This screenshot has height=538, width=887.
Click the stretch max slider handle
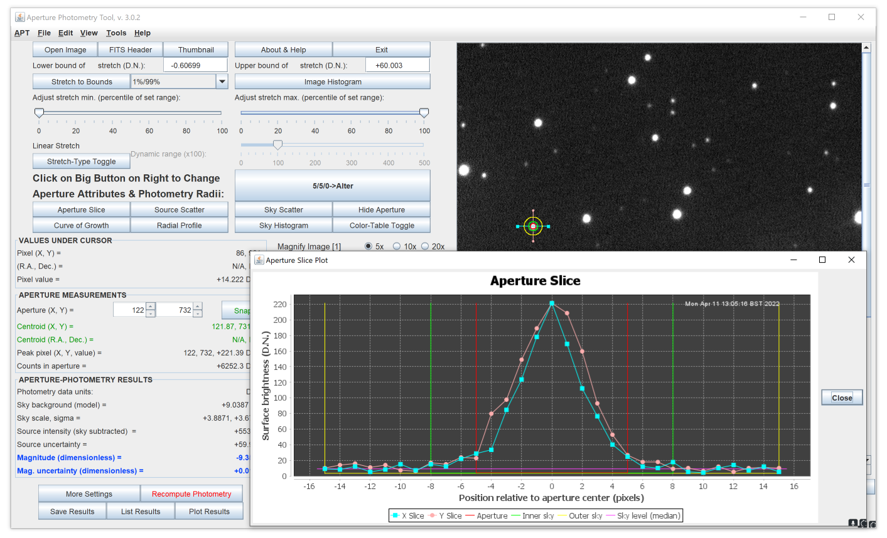[424, 113]
